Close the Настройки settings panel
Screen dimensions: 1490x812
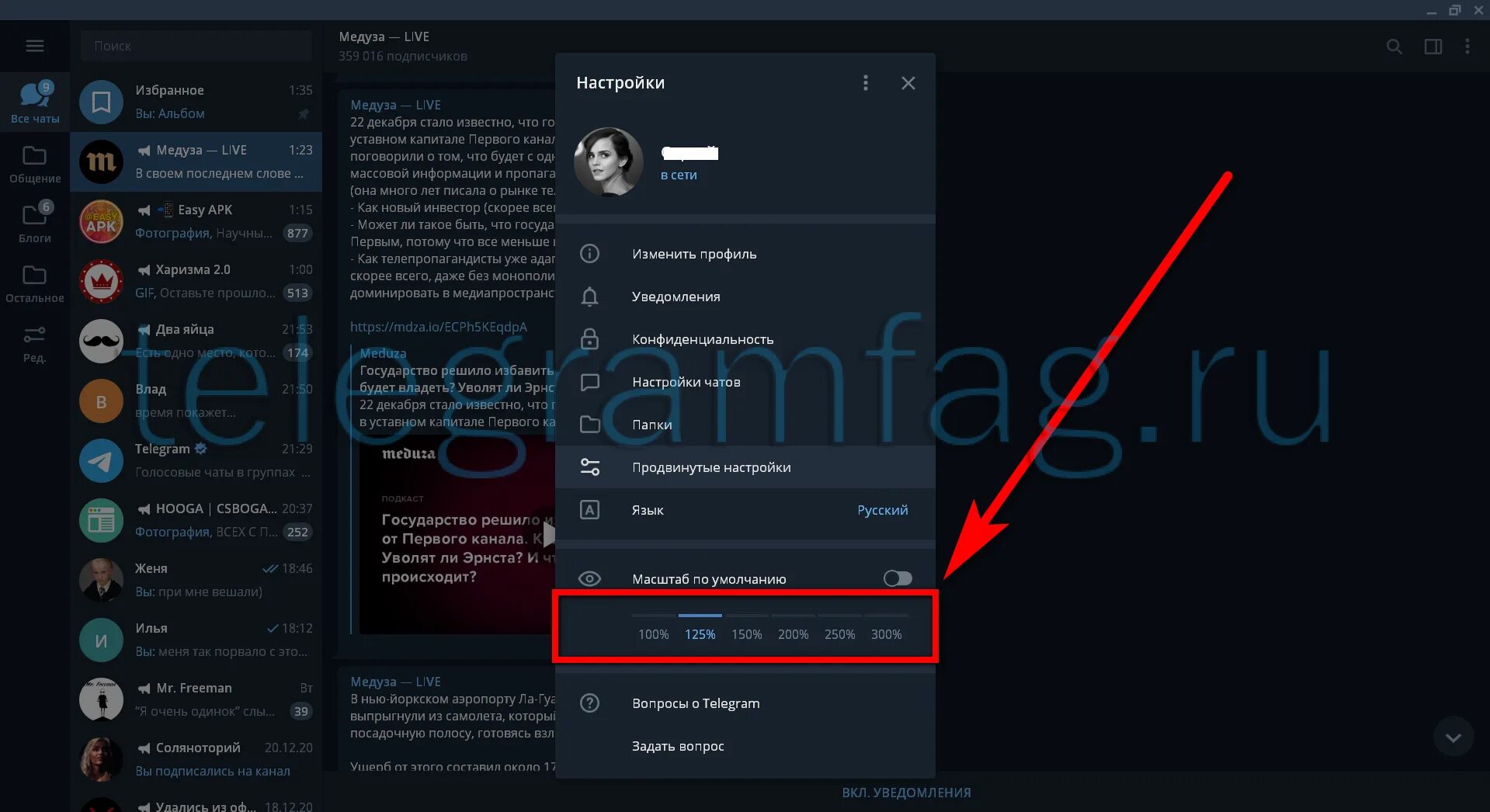908,83
